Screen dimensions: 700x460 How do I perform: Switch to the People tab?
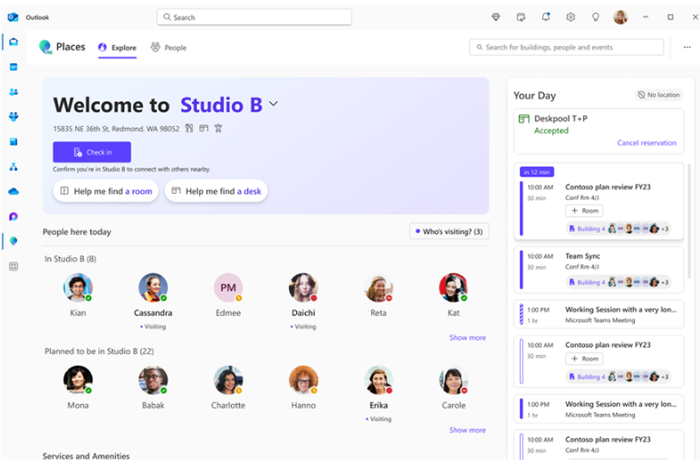tap(169, 47)
